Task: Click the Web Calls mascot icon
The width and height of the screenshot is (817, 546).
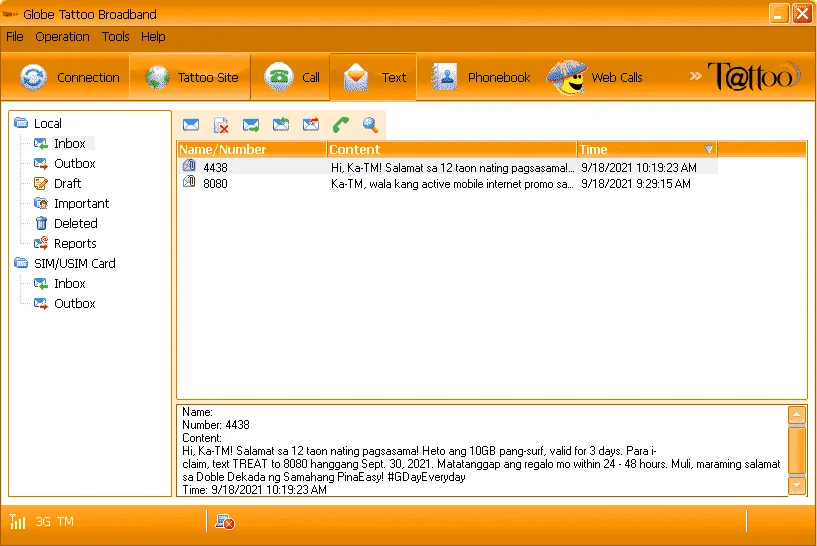Action: pos(566,77)
